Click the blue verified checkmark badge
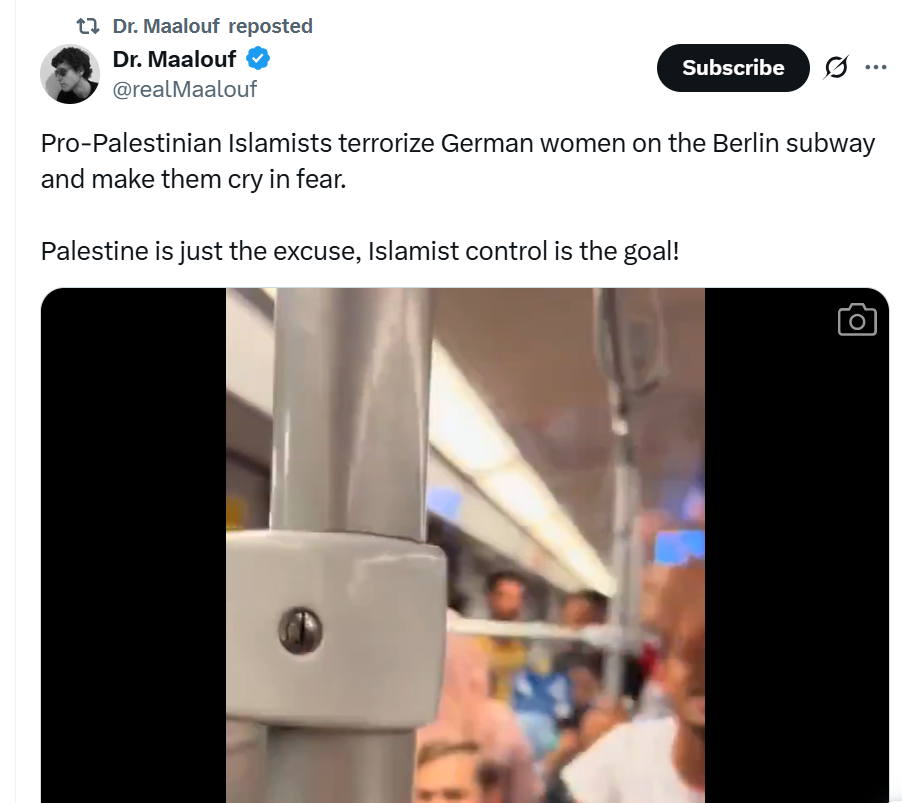Image resolution: width=902 pixels, height=803 pixels. click(x=258, y=59)
